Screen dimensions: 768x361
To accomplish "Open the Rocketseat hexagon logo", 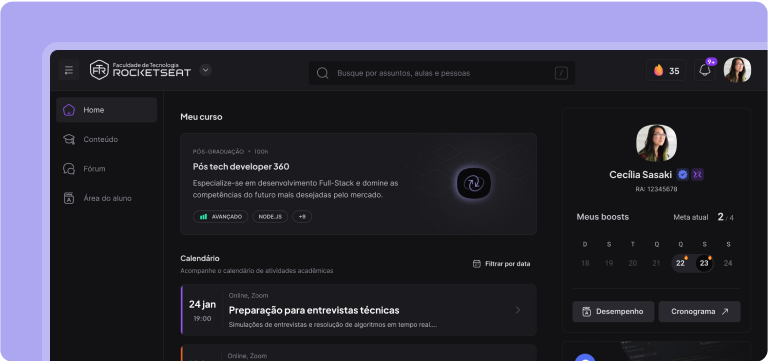I will [99, 70].
